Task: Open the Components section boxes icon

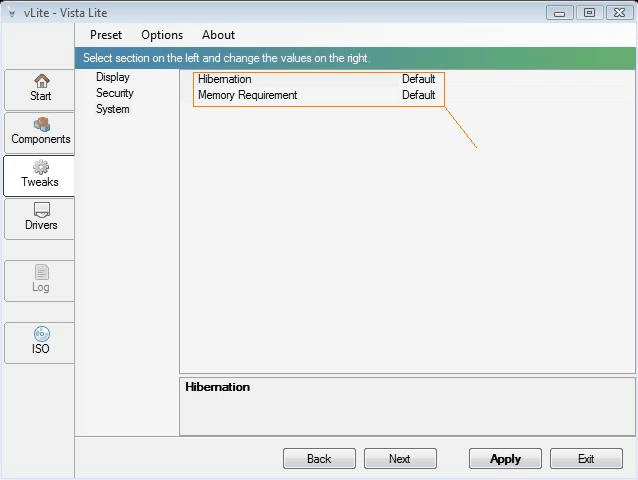Action: point(42,124)
